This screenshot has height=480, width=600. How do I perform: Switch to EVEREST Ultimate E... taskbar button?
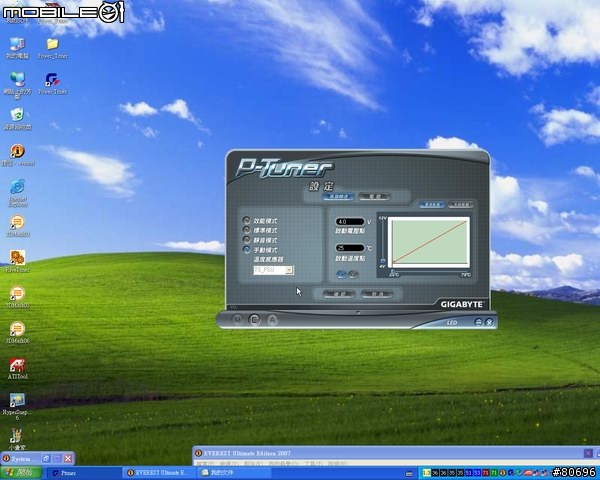[x=161, y=473]
